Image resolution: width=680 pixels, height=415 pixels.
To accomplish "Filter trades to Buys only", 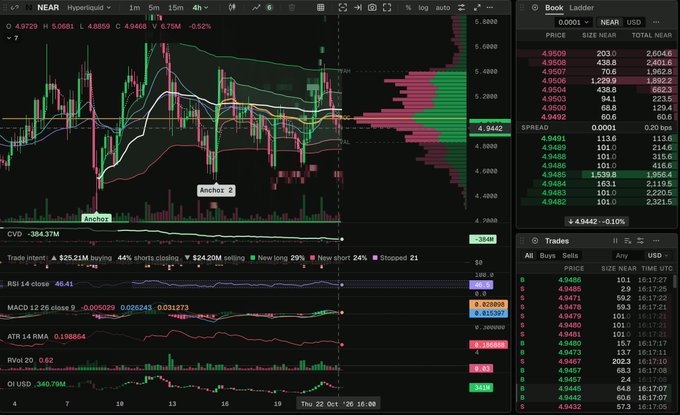I will click(x=547, y=255).
